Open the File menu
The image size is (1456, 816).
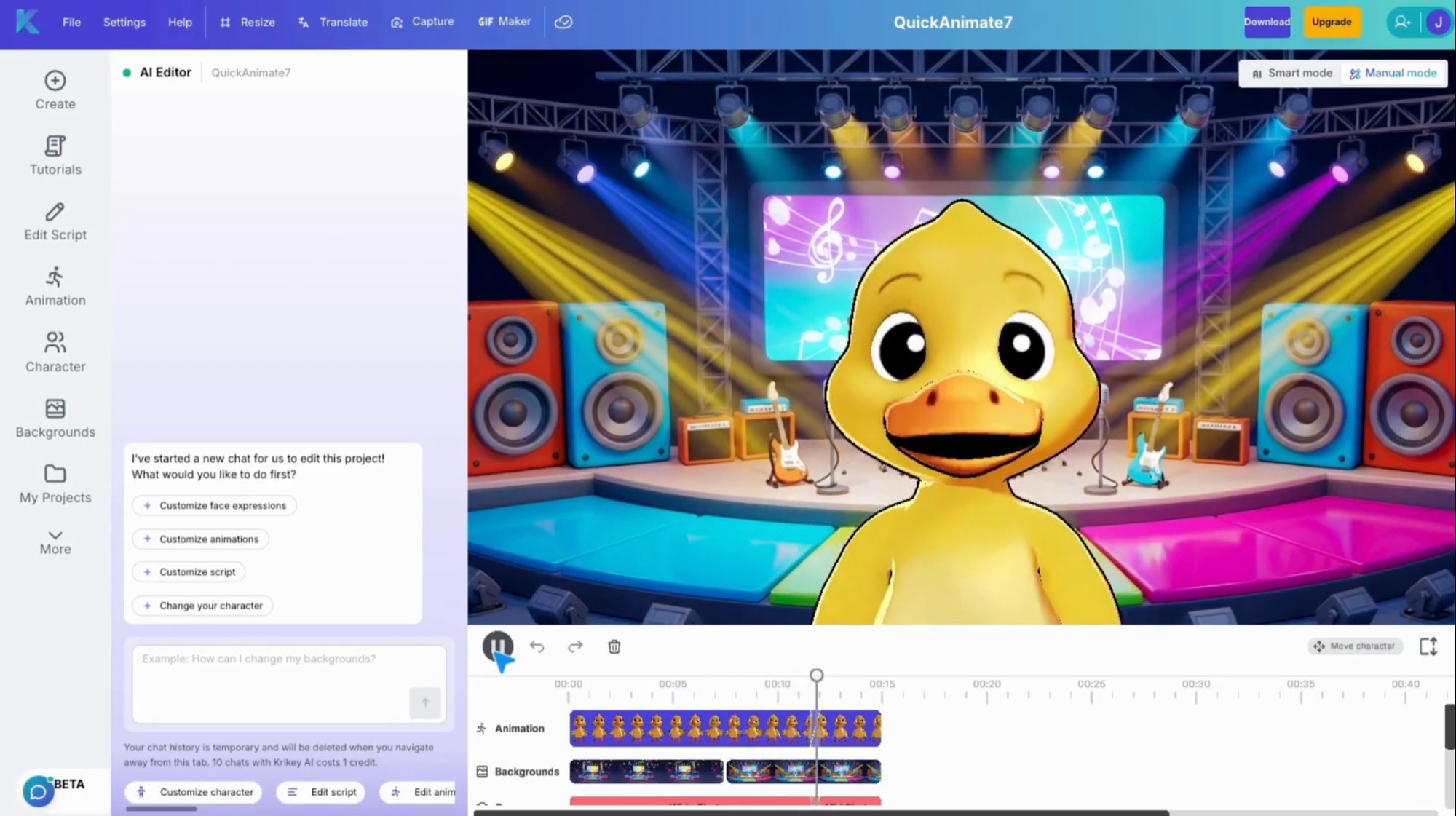click(x=71, y=22)
